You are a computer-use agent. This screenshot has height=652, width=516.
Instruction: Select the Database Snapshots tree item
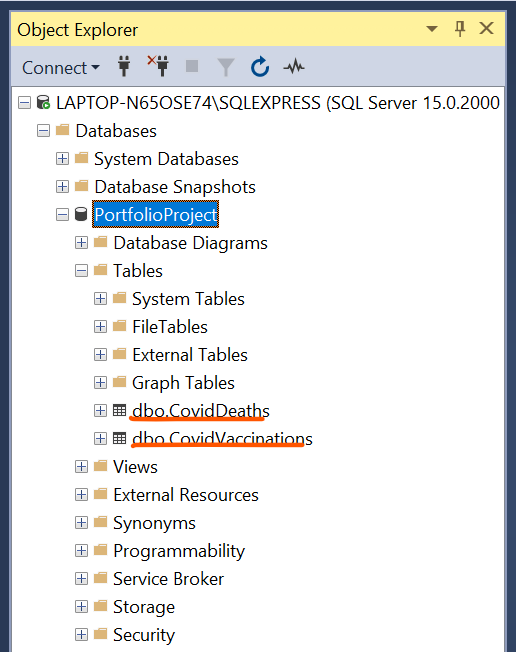pyautogui.click(x=175, y=187)
